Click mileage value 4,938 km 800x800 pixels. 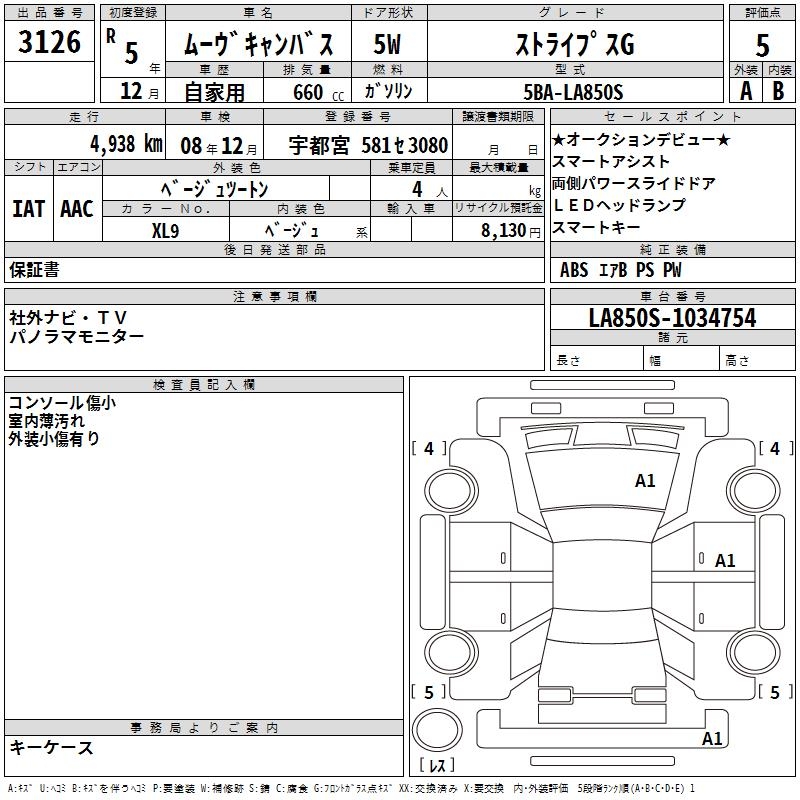click(x=127, y=144)
